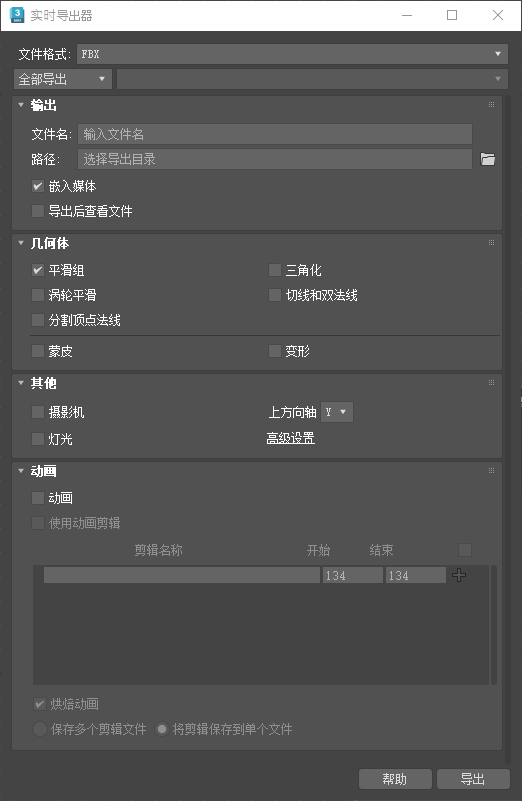522x801 pixels.
Task: Click the grip handle icon of 动画 panel
Action: pyautogui.click(x=491, y=470)
